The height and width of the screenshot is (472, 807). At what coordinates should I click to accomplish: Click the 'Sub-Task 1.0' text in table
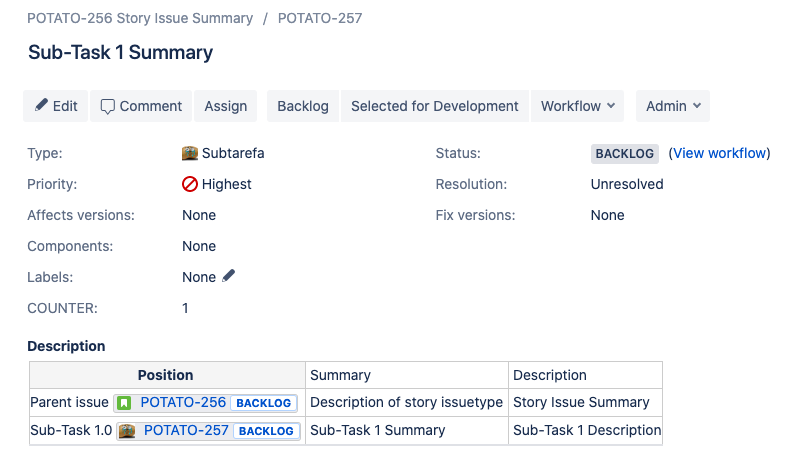pyautogui.click(x=71, y=430)
